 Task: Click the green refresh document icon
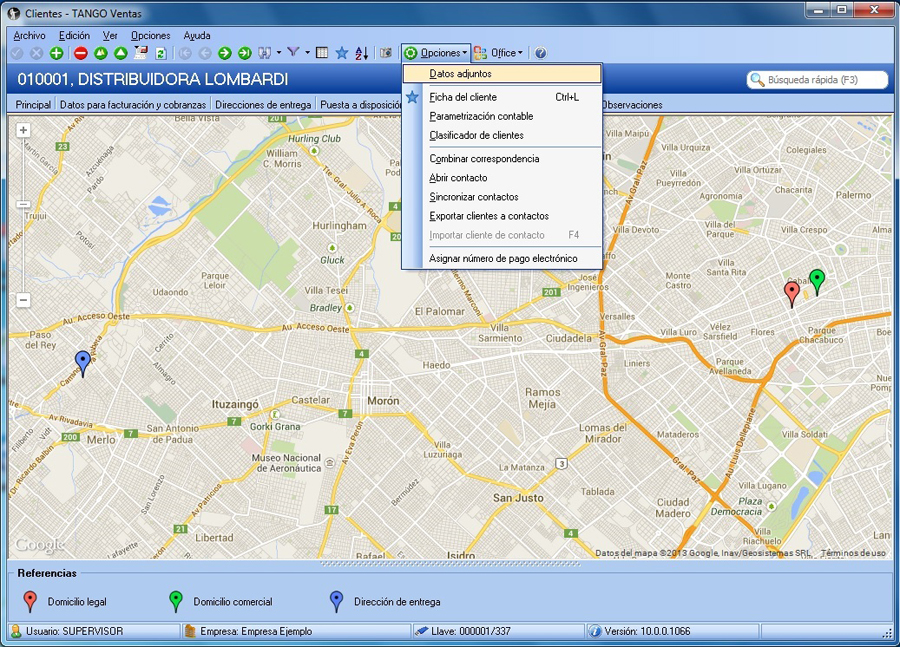[x=161, y=53]
